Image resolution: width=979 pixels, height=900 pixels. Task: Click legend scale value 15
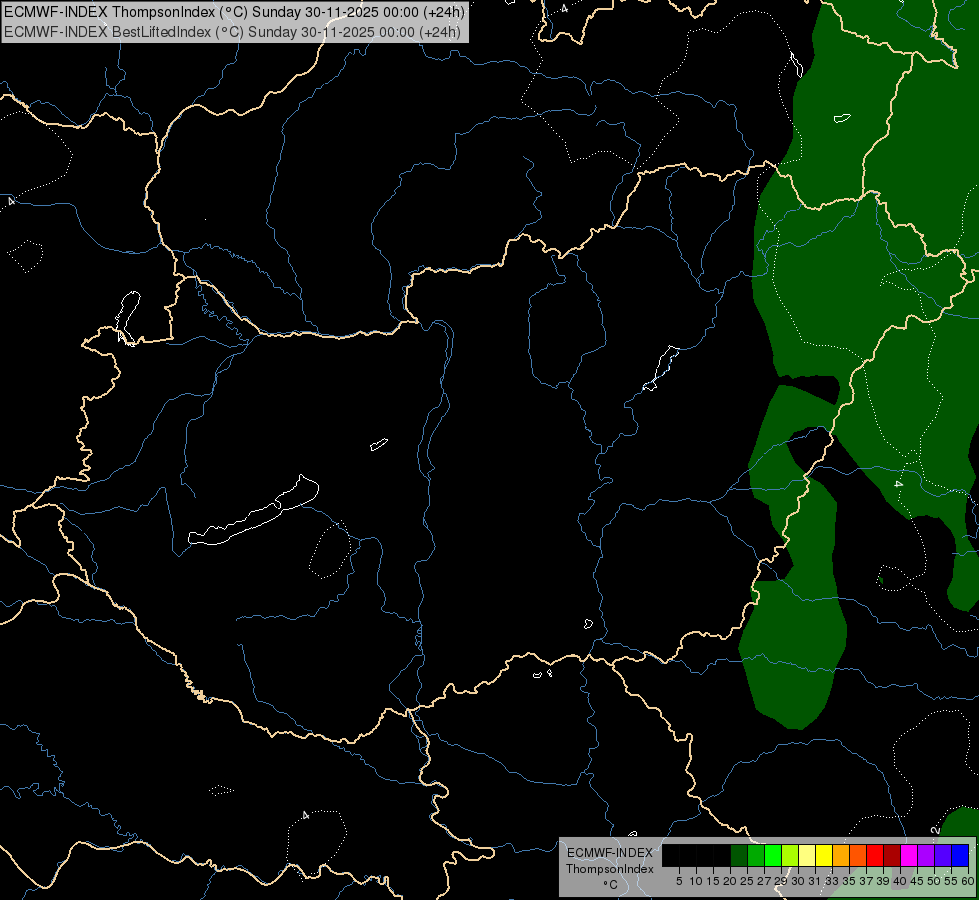click(x=713, y=881)
